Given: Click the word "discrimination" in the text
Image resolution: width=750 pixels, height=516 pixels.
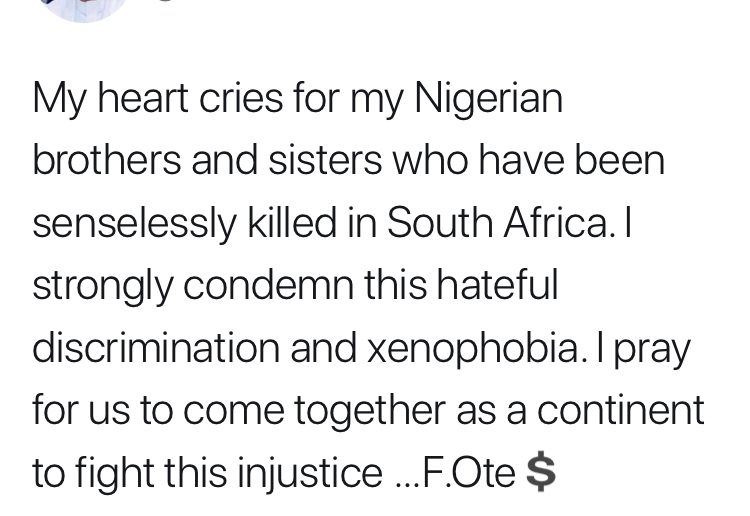Looking at the screenshot, I should (x=156, y=347).
